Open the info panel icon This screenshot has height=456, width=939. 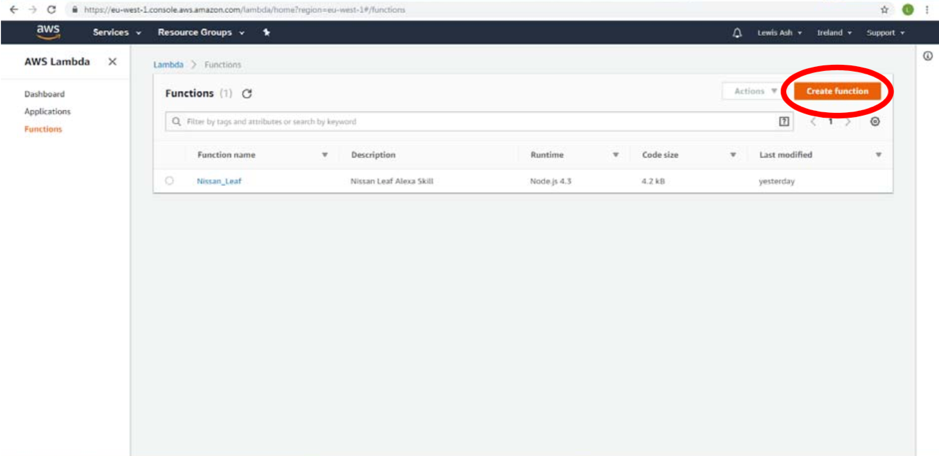point(928,56)
